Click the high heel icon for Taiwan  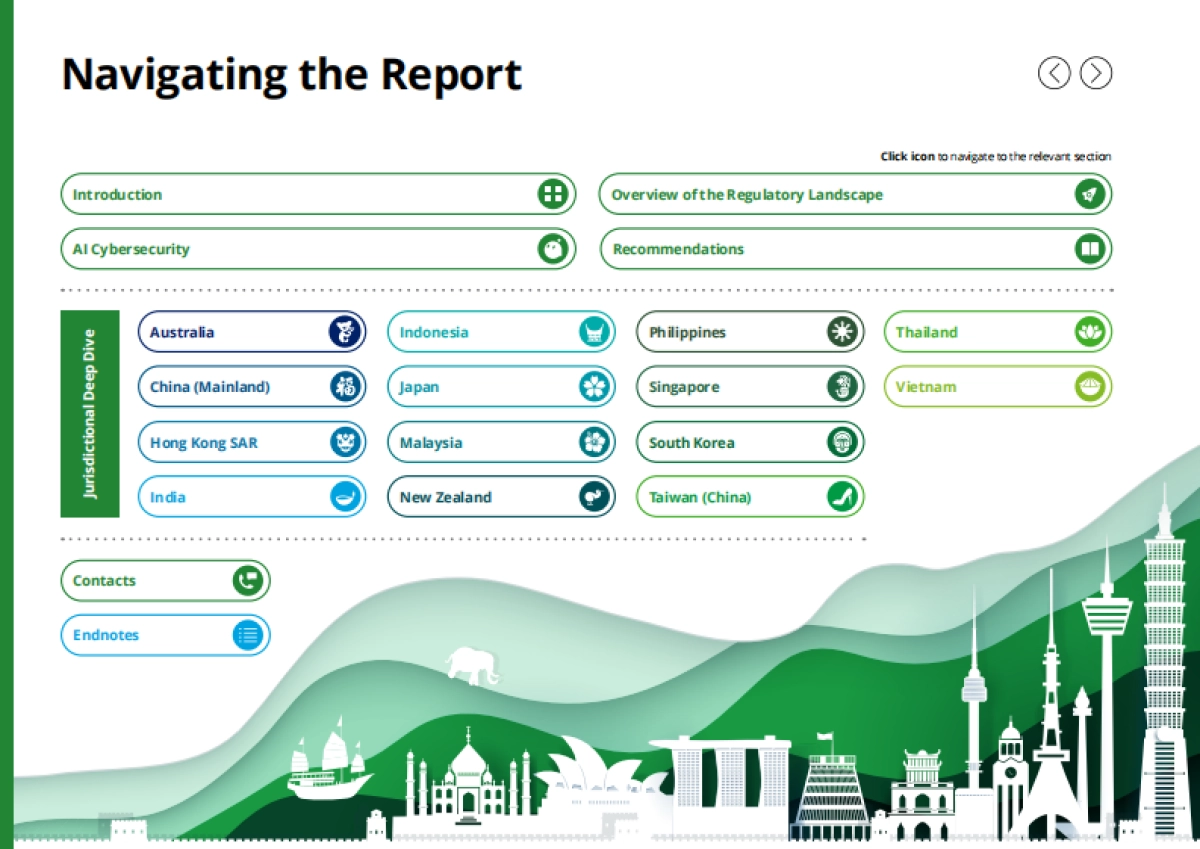tap(843, 497)
